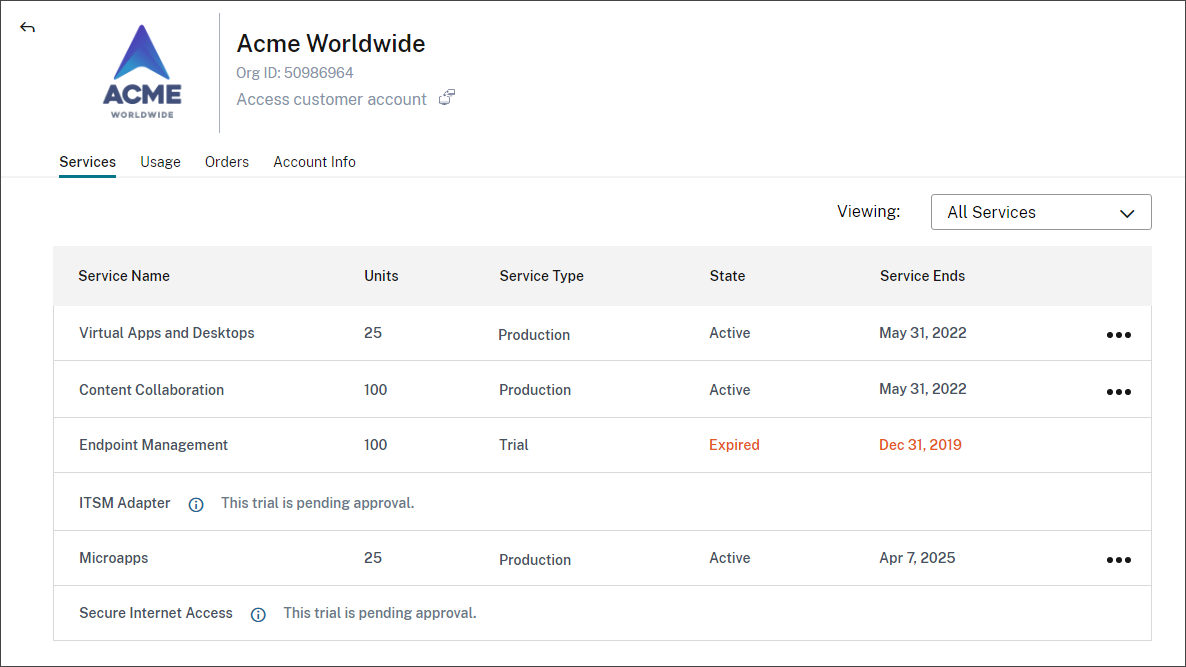This screenshot has width=1186, height=667.
Task: Click the Dec 31, 2019 end date
Action: pos(921,445)
